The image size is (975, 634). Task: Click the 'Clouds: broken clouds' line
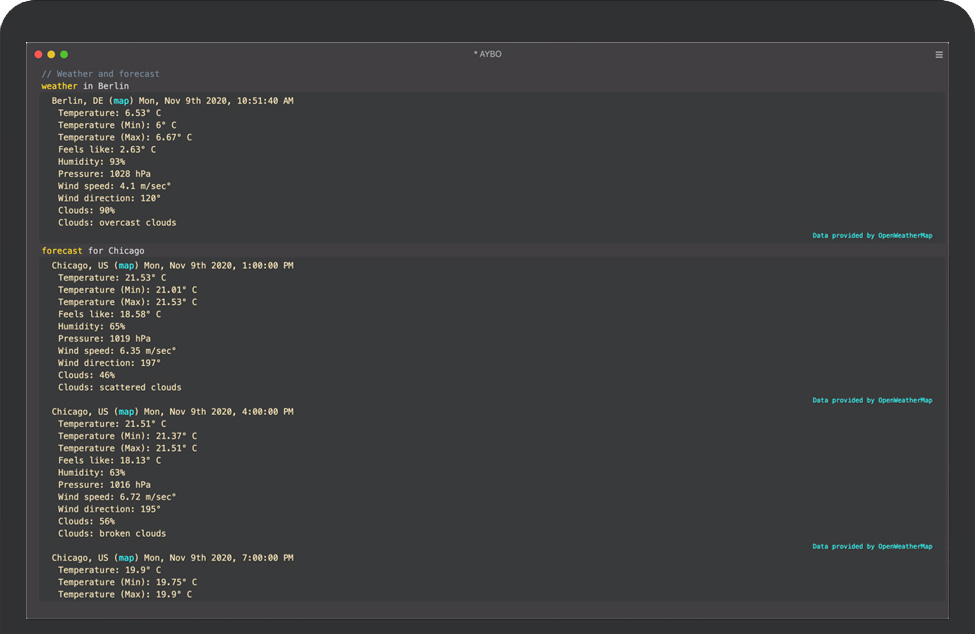[x=112, y=534]
